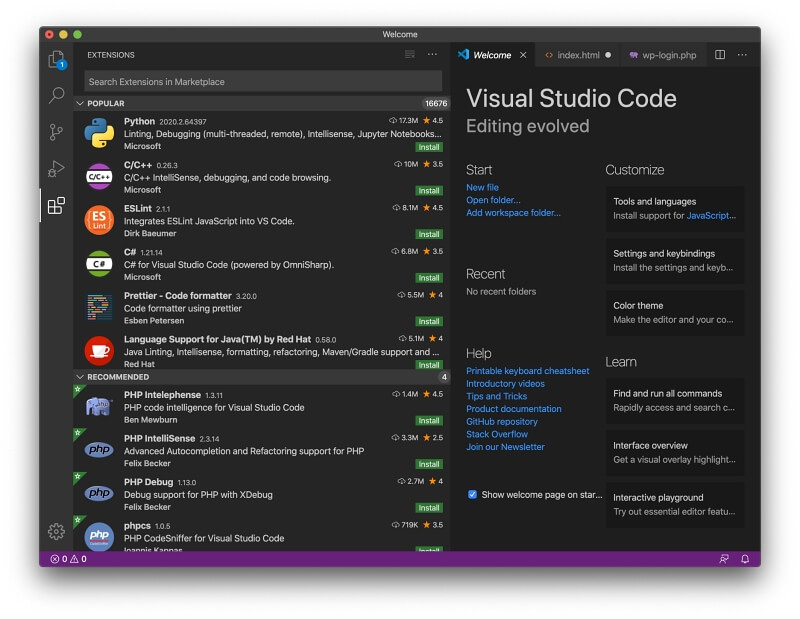Install the C# extension

[x=429, y=278]
